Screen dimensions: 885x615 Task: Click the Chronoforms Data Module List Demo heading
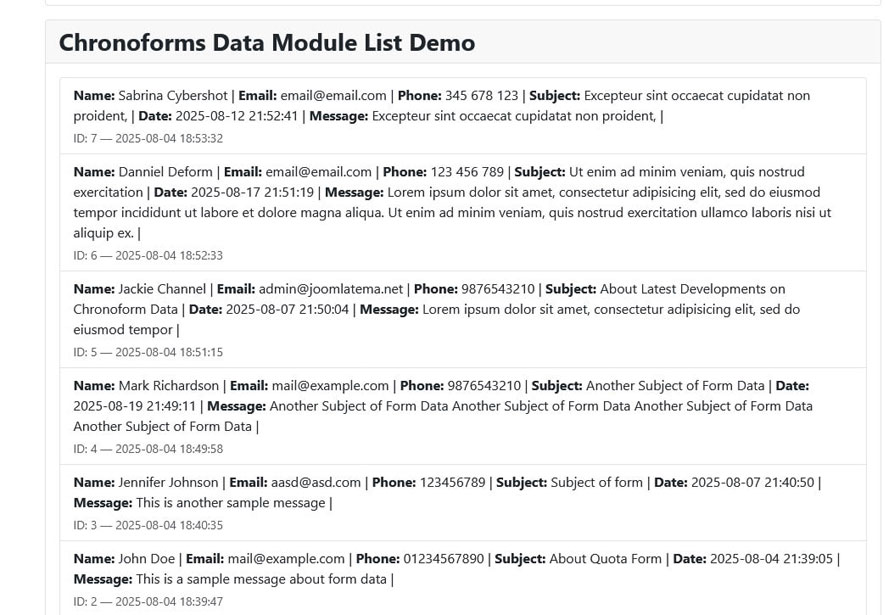click(266, 42)
